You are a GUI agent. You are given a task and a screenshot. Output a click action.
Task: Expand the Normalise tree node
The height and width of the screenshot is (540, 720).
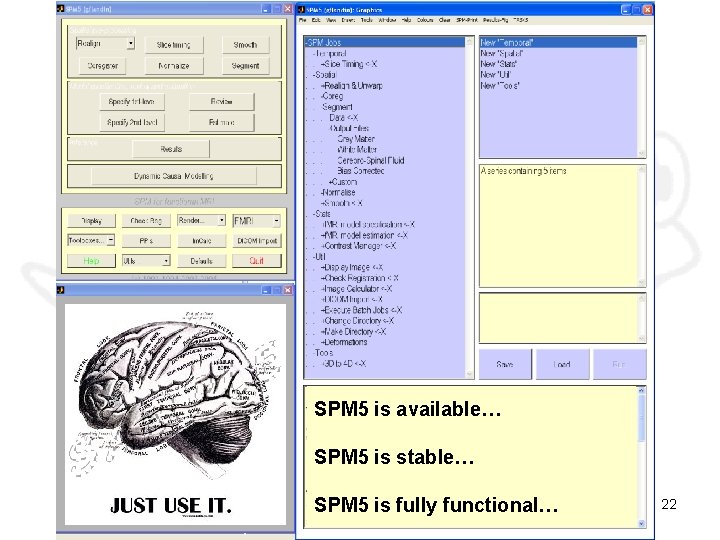(x=338, y=192)
